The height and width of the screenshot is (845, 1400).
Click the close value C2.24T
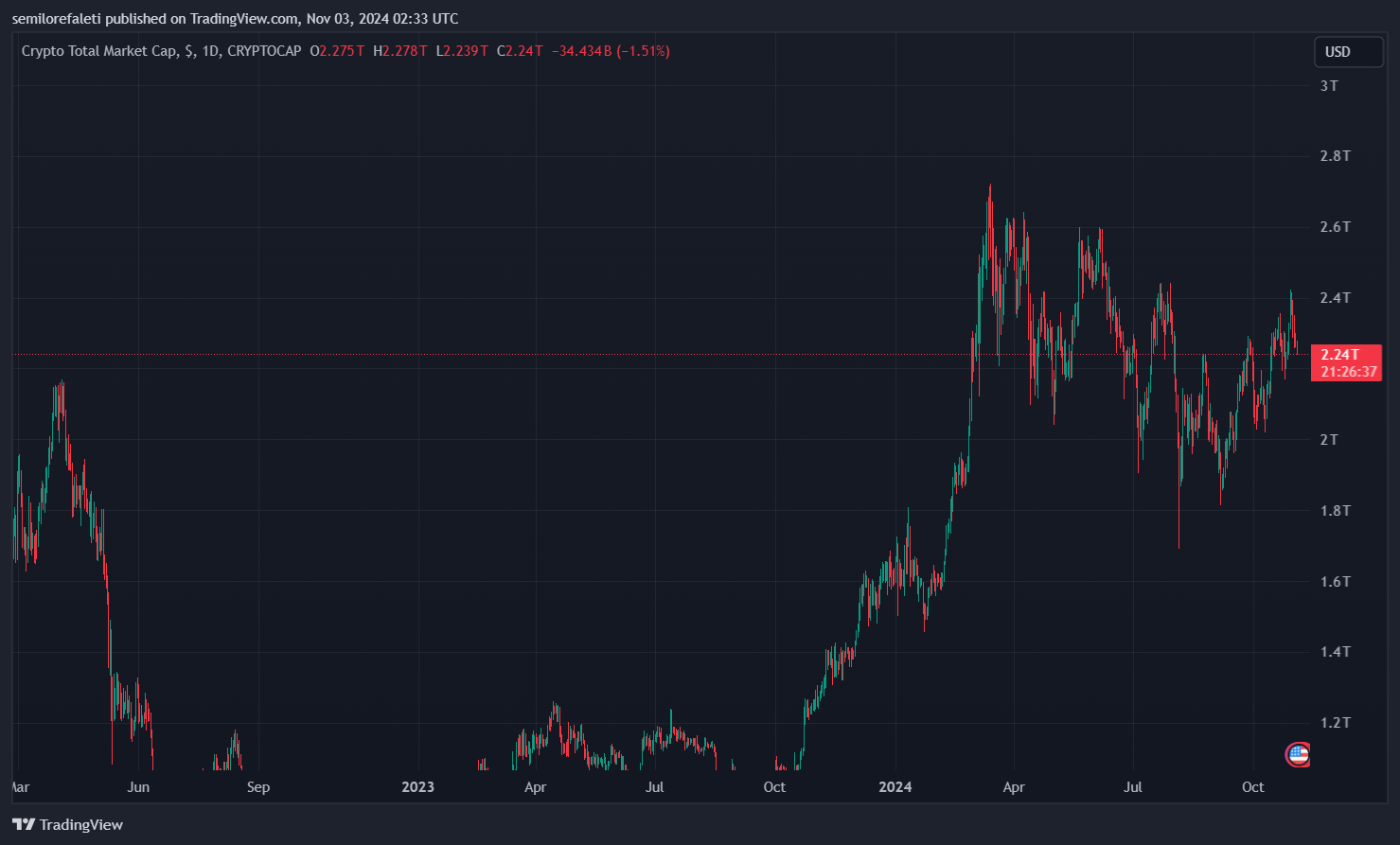pos(520,51)
